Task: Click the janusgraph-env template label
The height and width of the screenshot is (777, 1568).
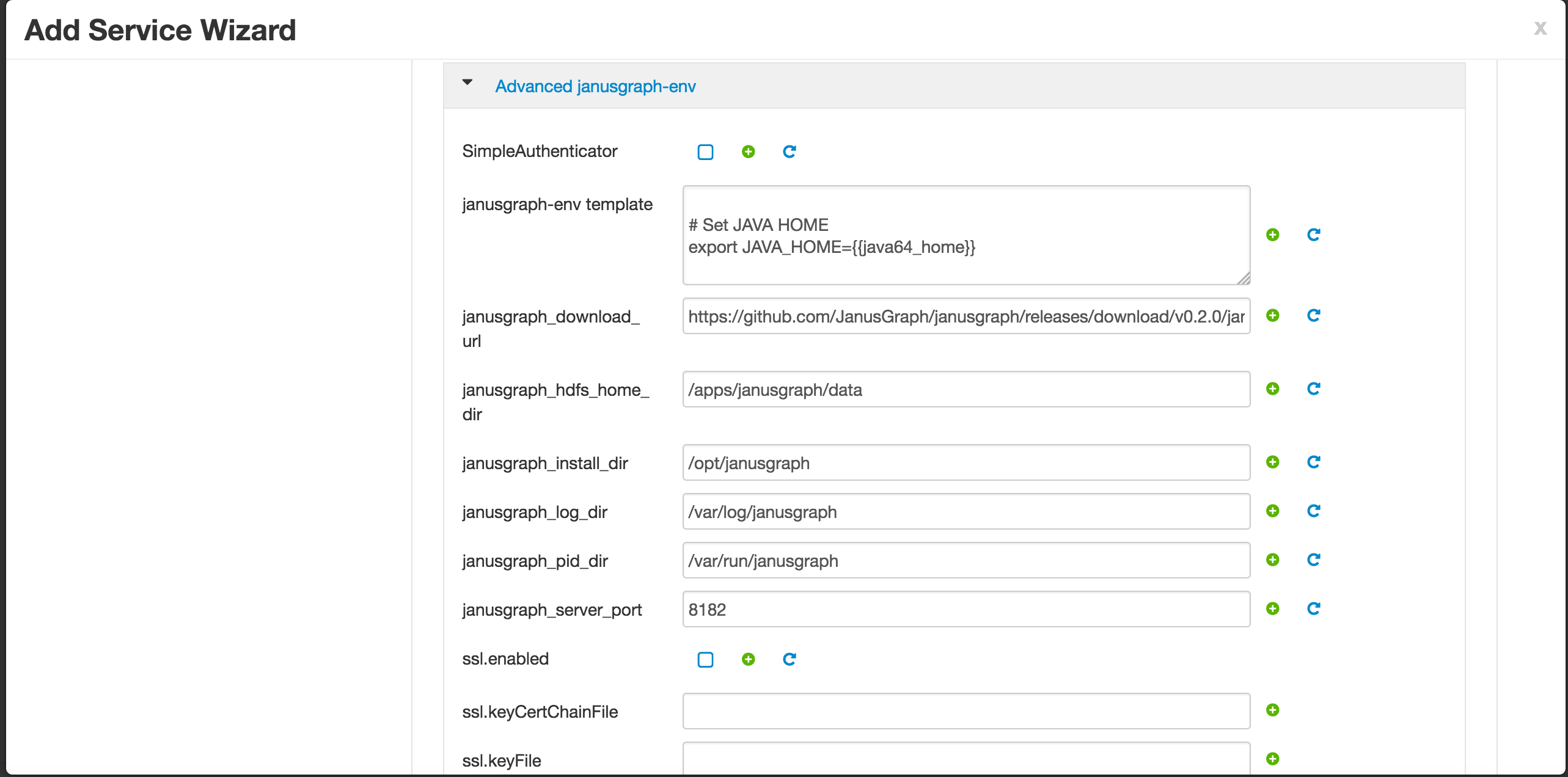Action: 557,204
